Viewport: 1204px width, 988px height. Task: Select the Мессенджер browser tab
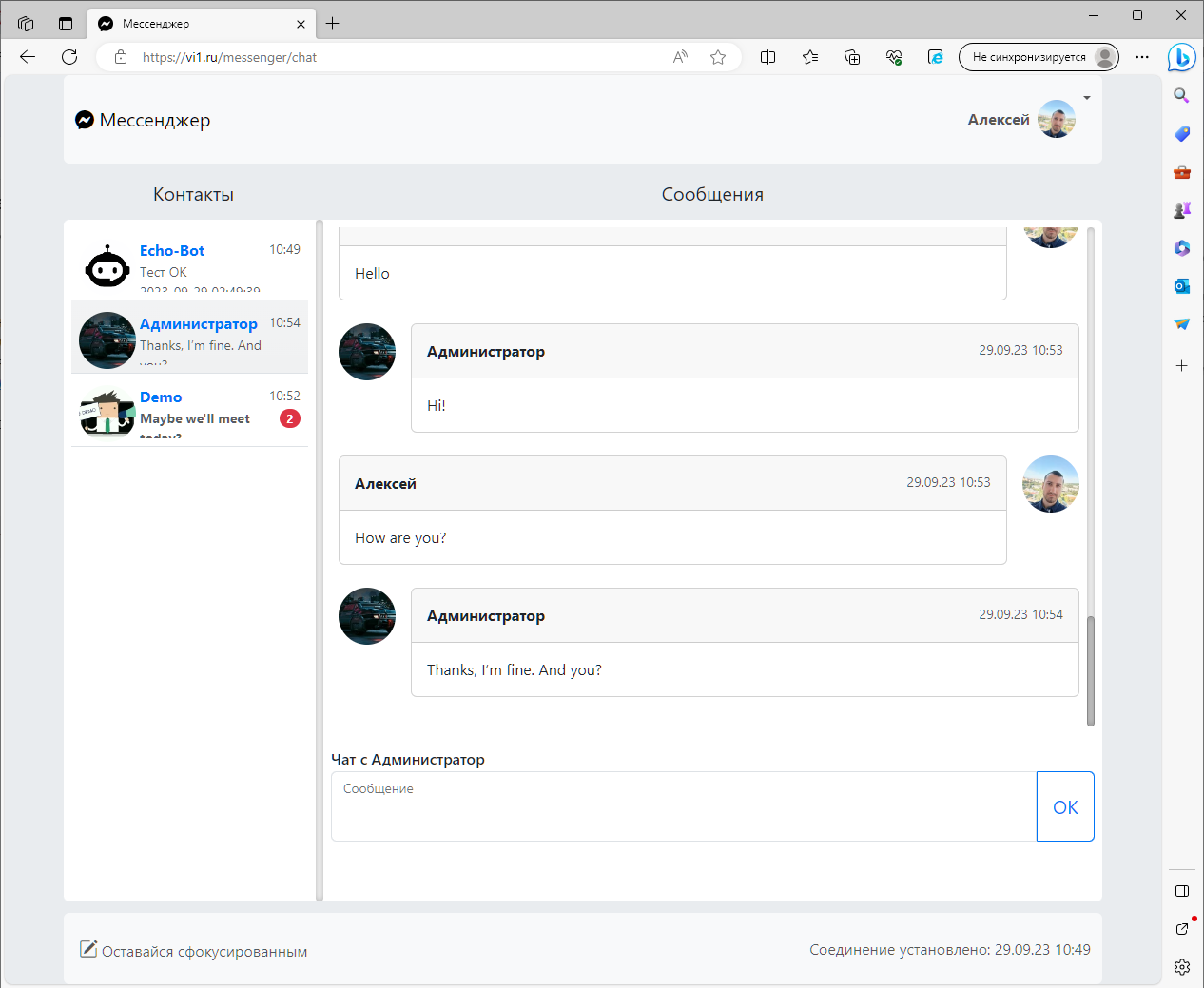tap(190, 23)
